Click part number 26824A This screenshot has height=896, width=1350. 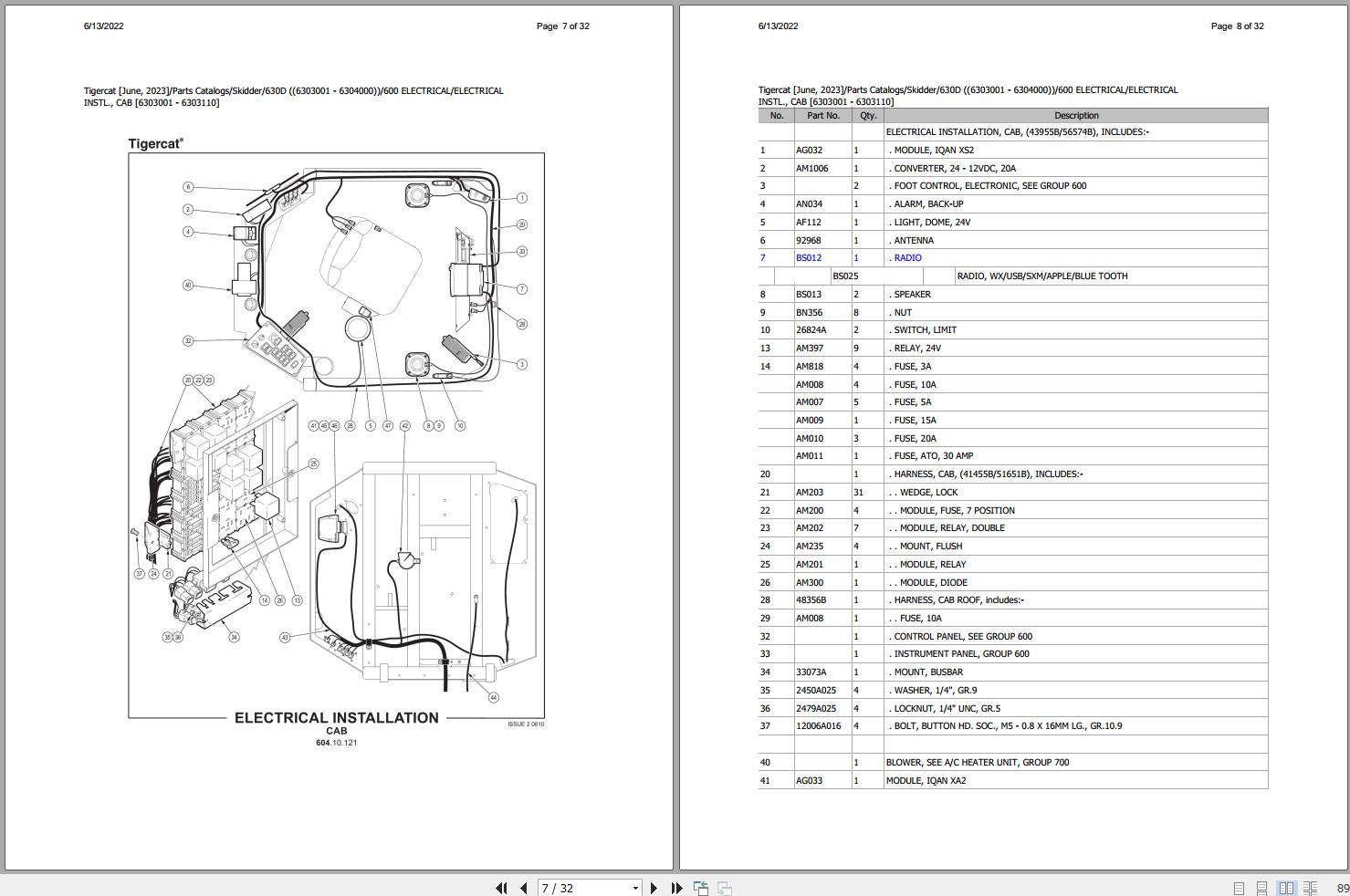click(x=811, y=330)
